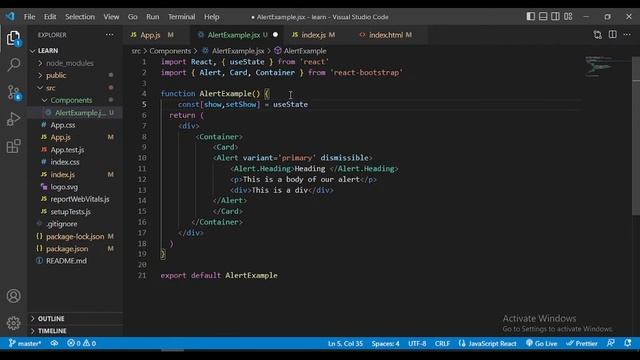Open index.css in explorer
The image size is (640, 360).
coord(76,162)
